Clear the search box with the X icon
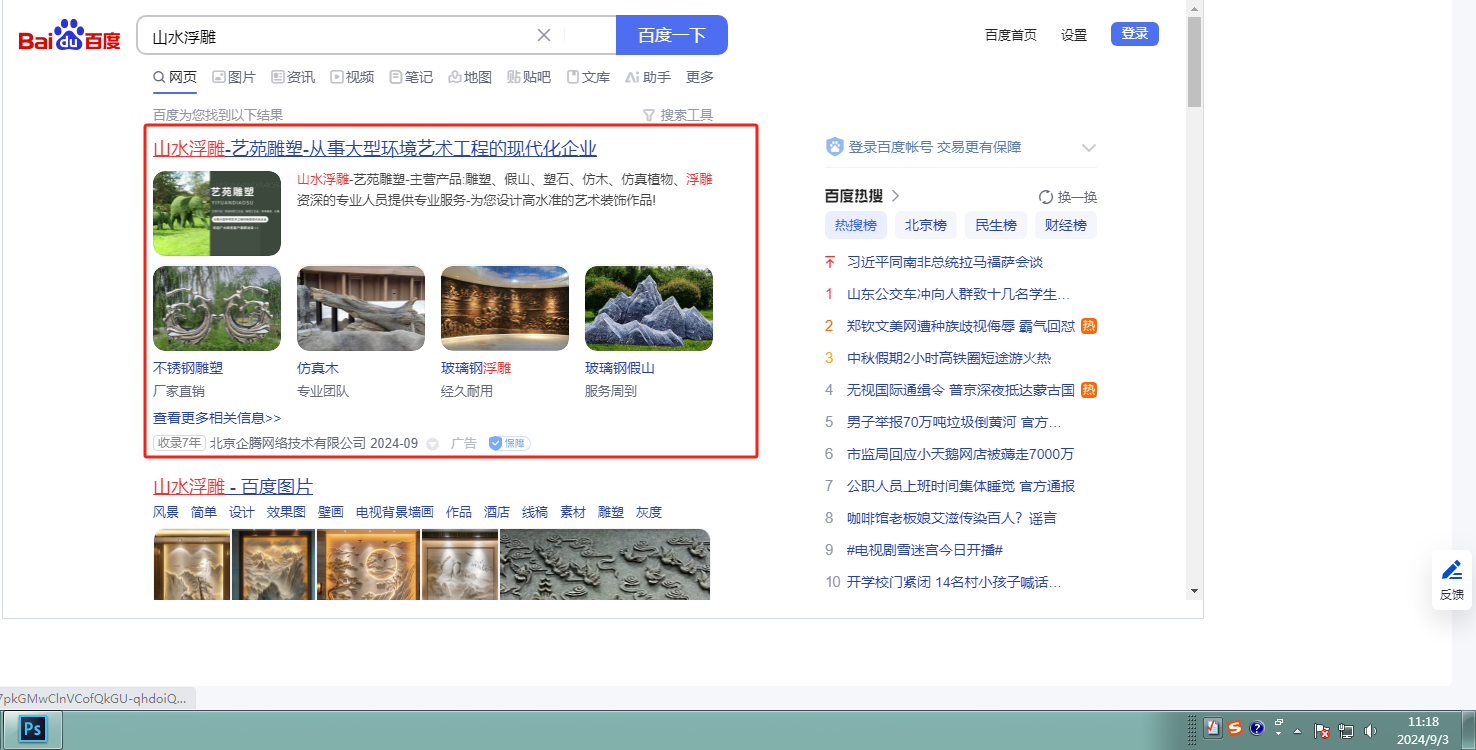Screen dimensions: 1476x750 tap(544, 35)
